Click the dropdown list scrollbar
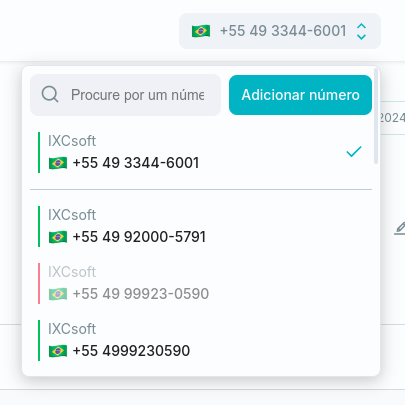The height and width of the screenshot is (405, 405). (x=376, y=116)
